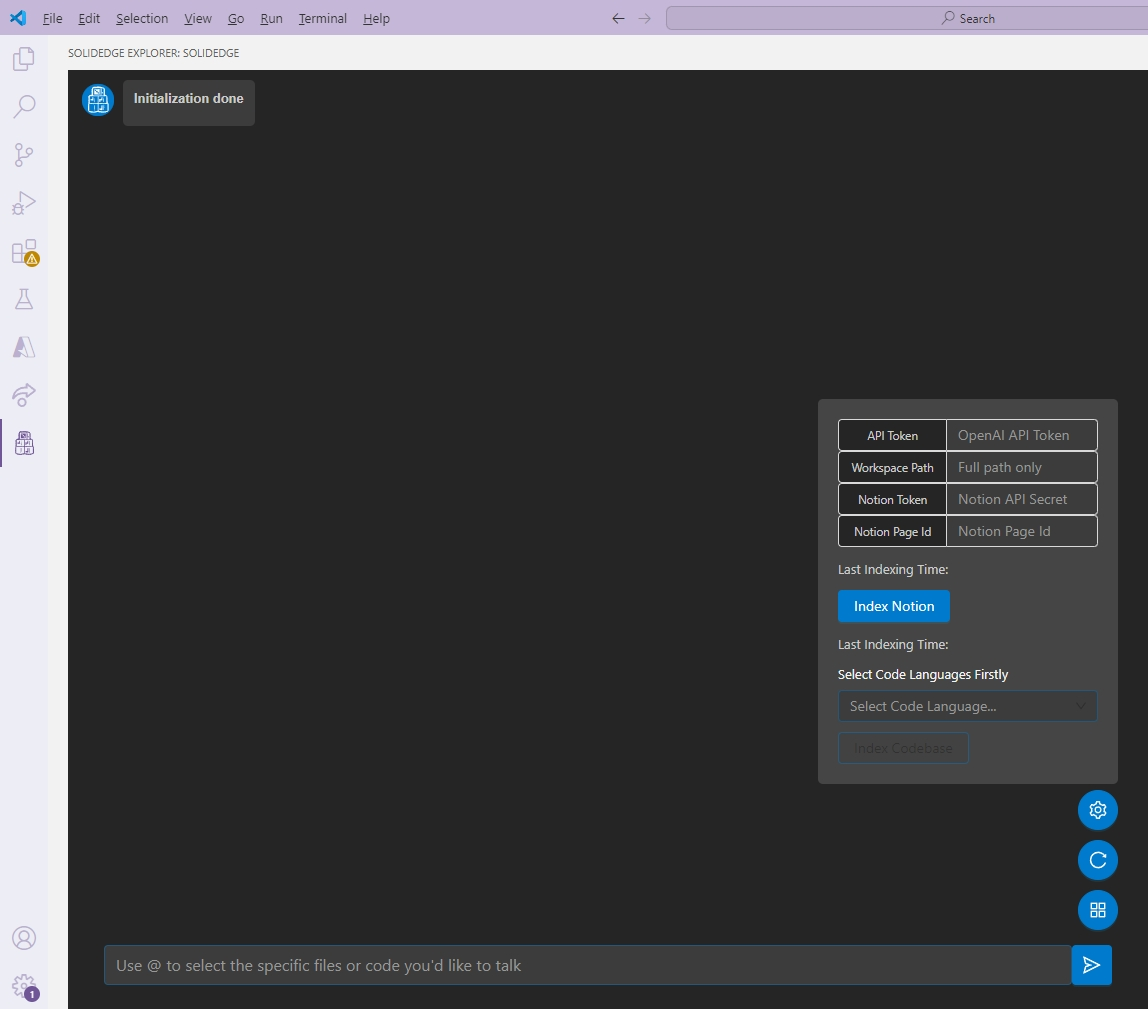This screenshot has height=1009, width=1148.
Task: Open the Testing flask icon
Action: coord(24,299)
